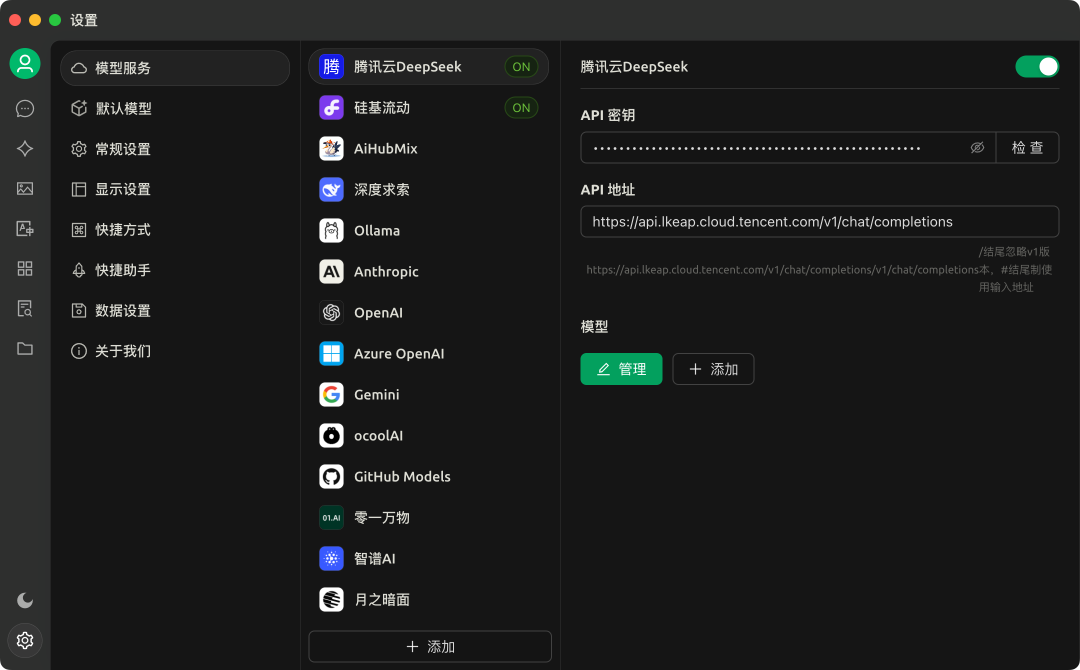The width and height of the screenshot is (1080, 670).
Task: Select the Azure OpenAI provider icon
Action: pos(331,353)
